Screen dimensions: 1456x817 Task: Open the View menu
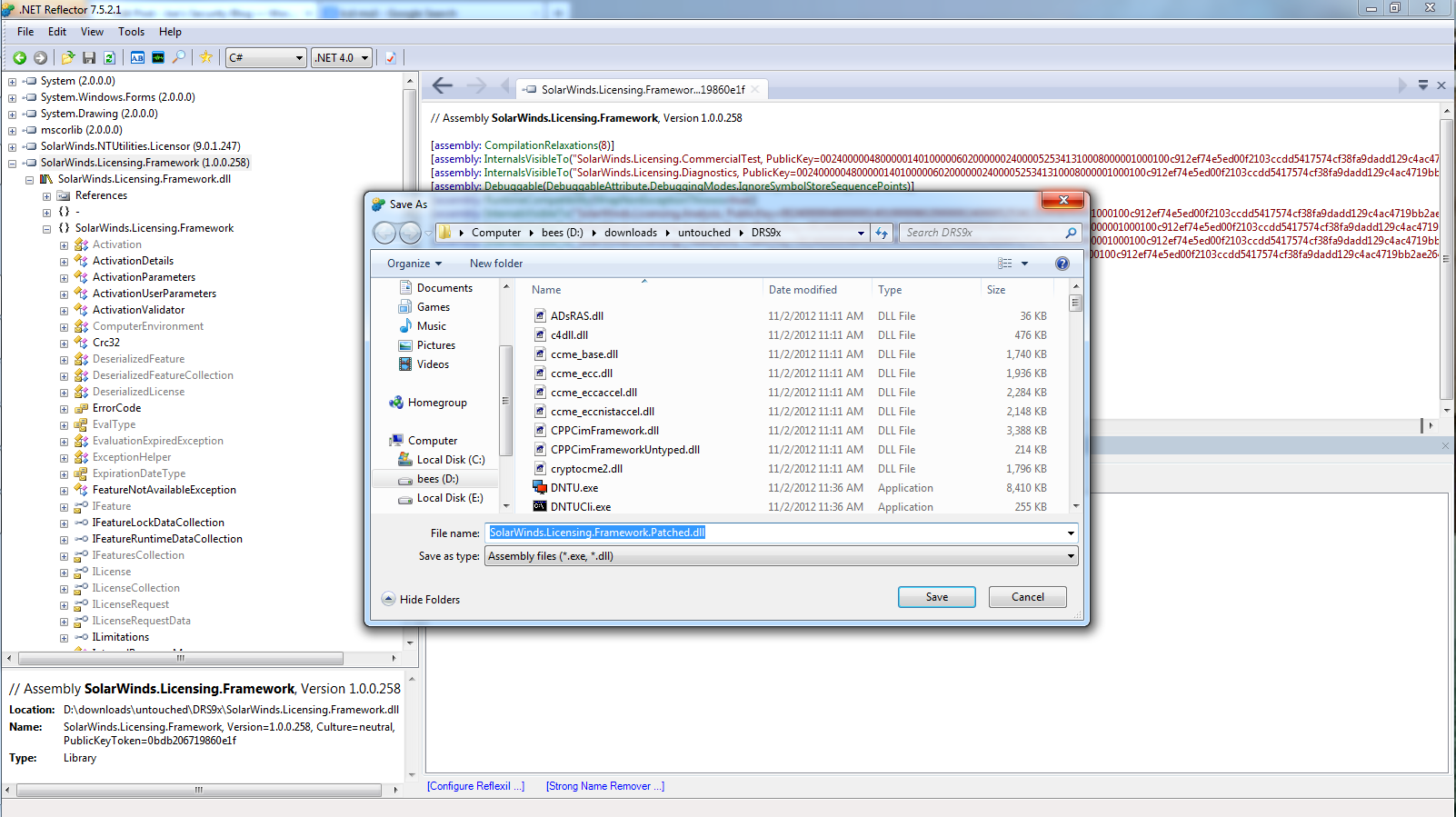click(92, 32)
